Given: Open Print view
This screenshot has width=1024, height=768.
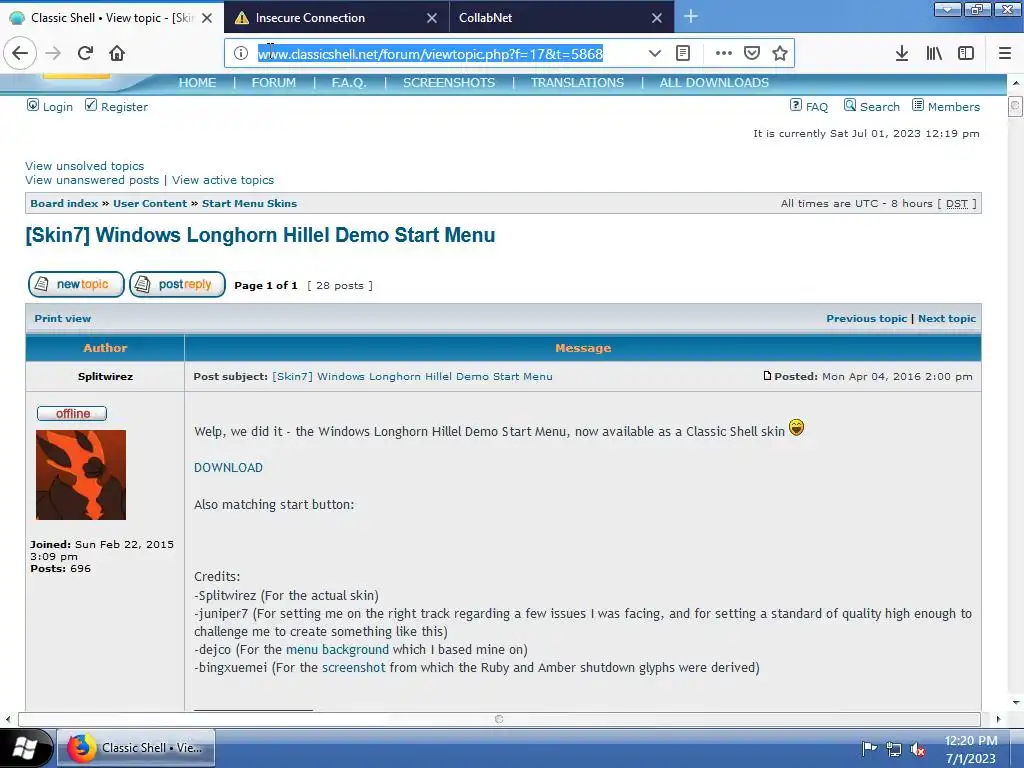Looking at the screenshot, I should pyautogui.click(x=63, y=319).
